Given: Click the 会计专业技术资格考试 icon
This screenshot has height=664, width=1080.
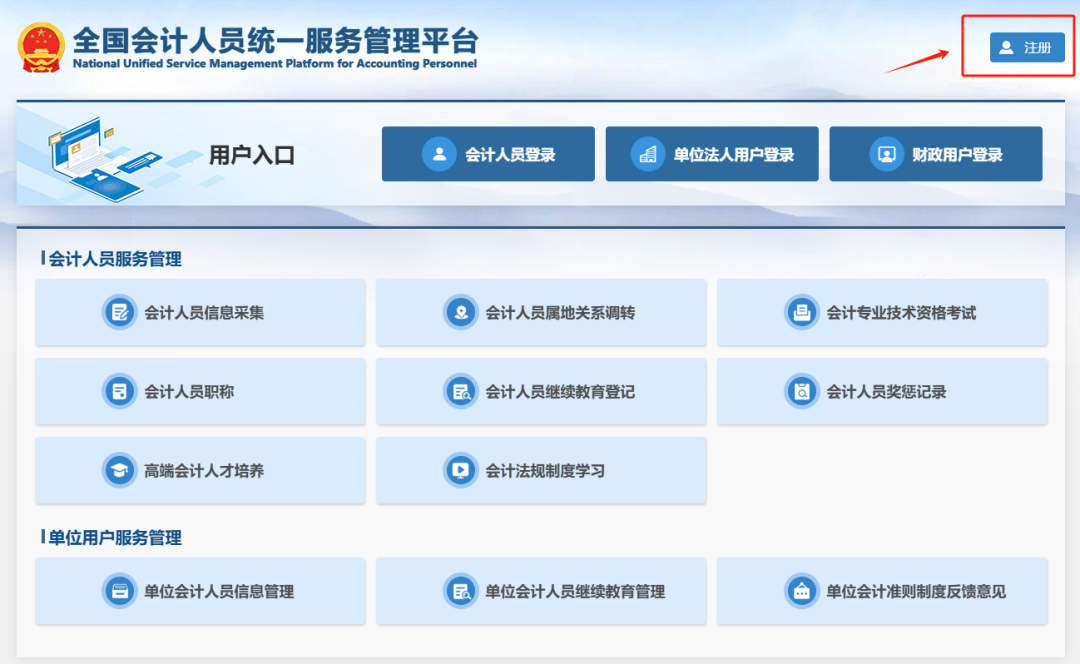Looking at the screenshot, I should [802, 313].
